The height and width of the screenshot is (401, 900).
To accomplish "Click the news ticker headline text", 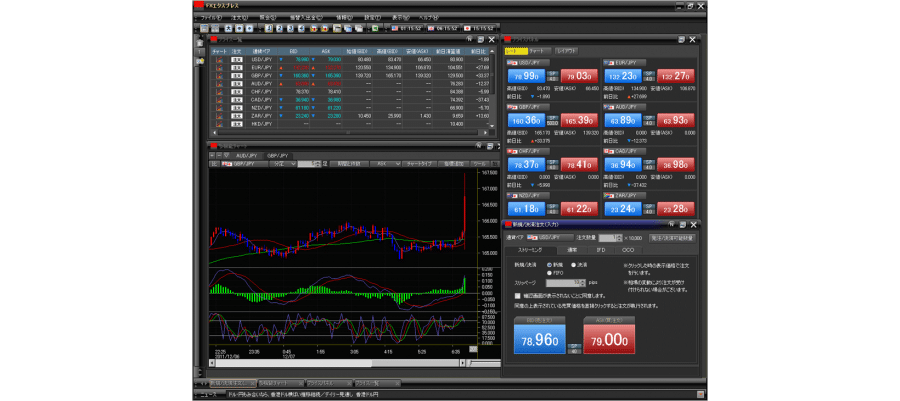I will coord(304,395).
